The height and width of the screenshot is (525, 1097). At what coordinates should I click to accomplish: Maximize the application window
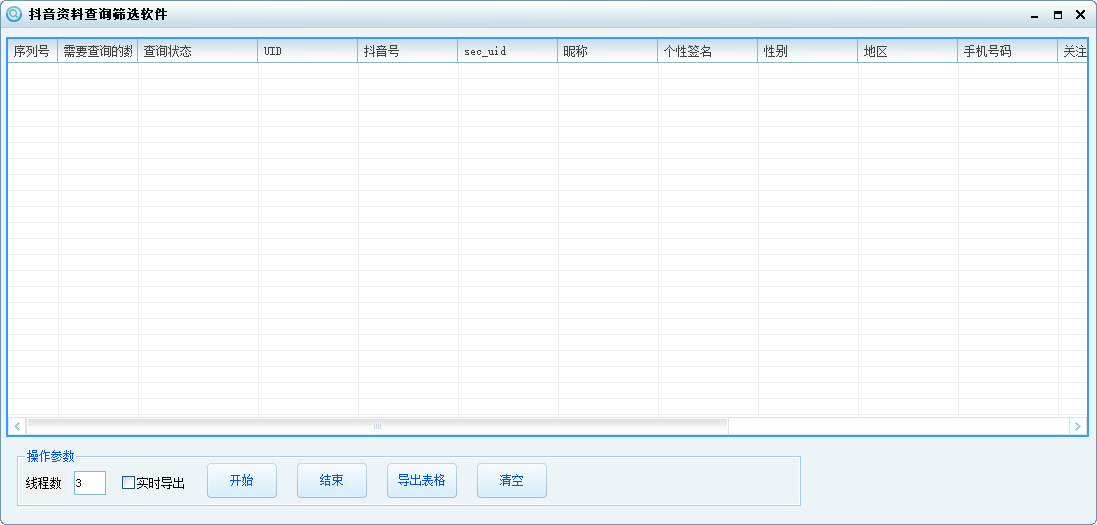click(1058, 15)
